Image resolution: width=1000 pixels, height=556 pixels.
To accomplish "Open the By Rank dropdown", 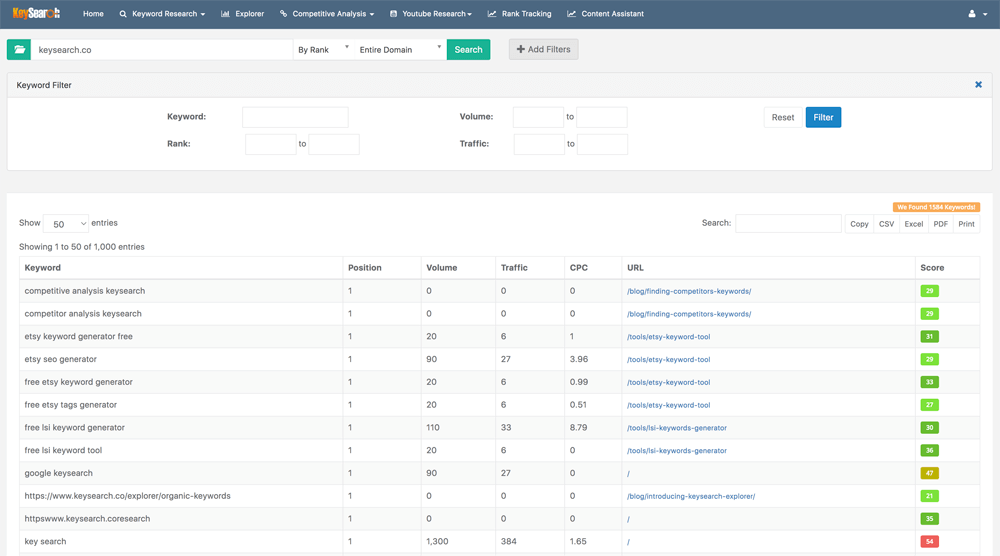I will (x=323, y=50).
